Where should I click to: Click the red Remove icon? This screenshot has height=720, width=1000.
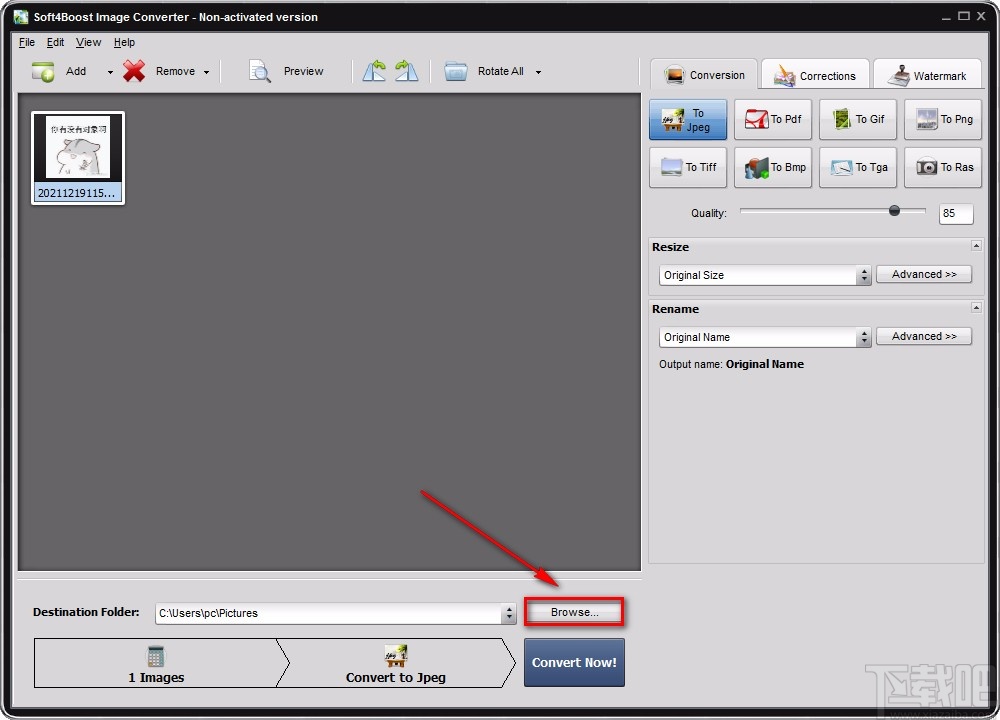tap(134, 71)
